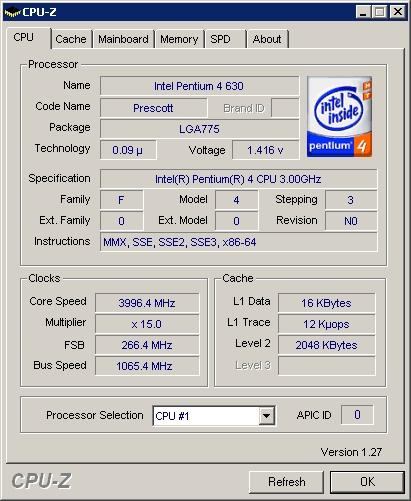Click the OK button
Image resolution: width=411 pixels, height=501 pixels.
tap(367, 482)
